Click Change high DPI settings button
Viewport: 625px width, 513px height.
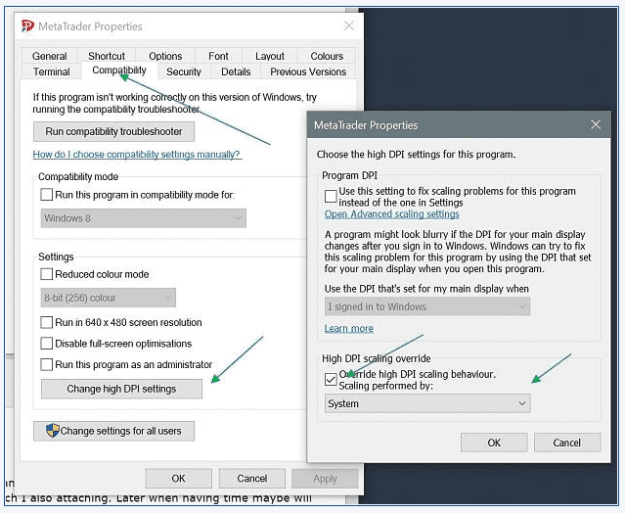(x=122, y=389)
